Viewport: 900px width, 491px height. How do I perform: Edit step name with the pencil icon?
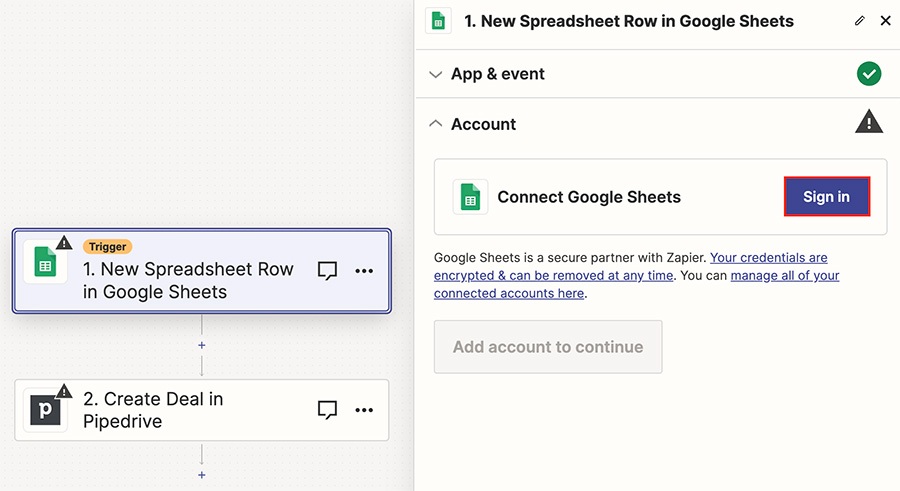tap(859, 21)
